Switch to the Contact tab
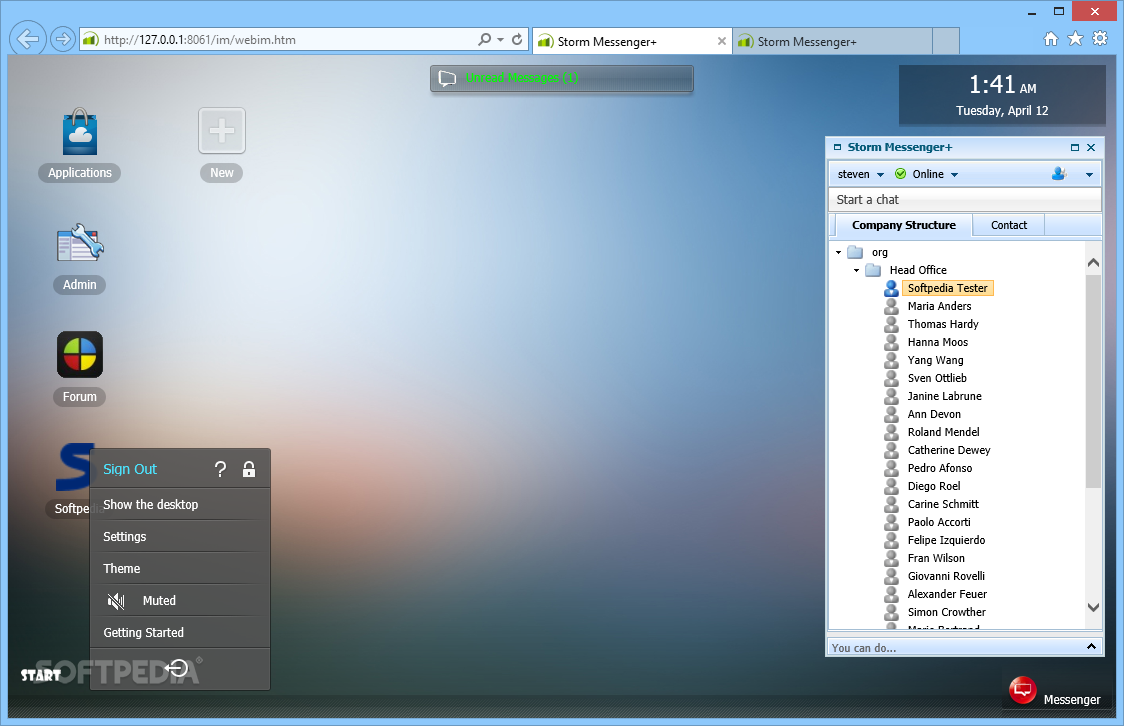The width and height of the screenshot is (1124, 726). (1009, 225)
